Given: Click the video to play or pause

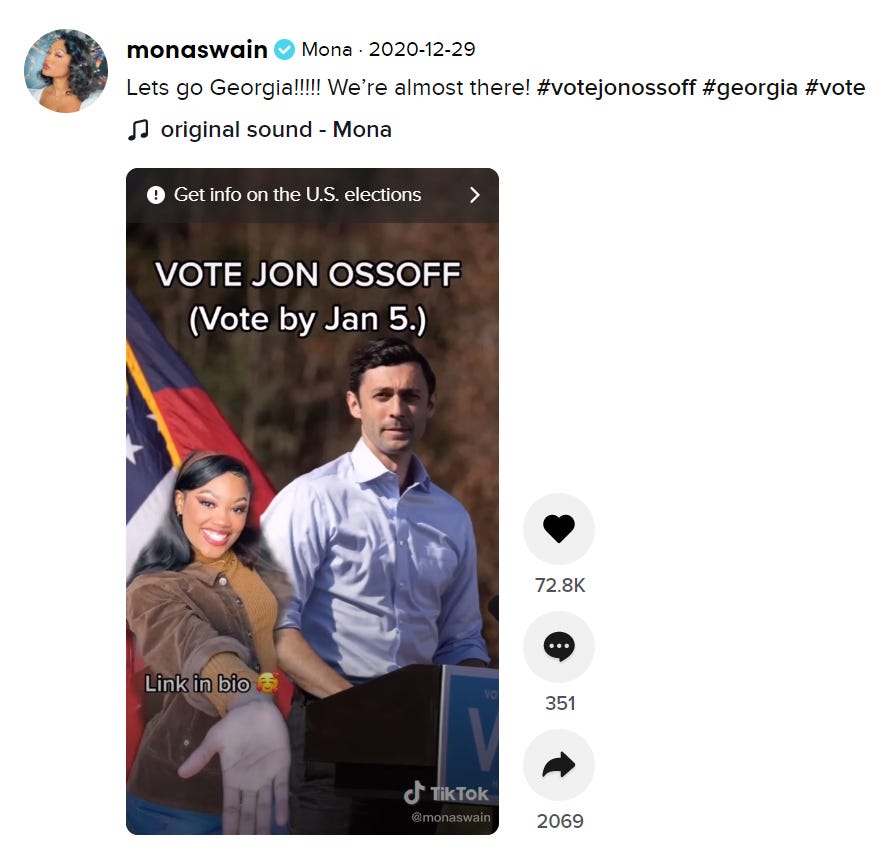Looking at the screenshot, I should (x=312, y=501).
